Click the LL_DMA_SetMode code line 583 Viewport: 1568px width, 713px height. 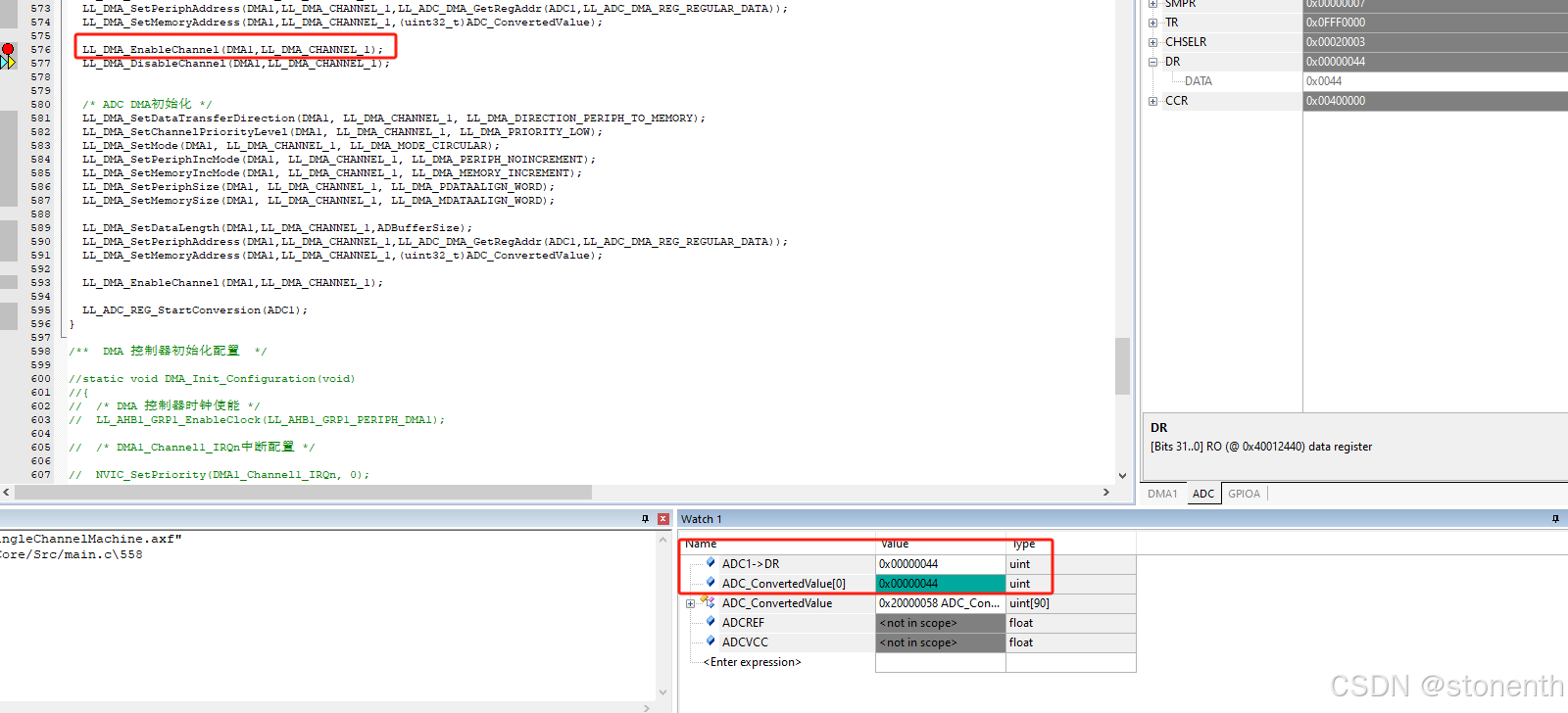pyautogui.click(x=291, y=146)
